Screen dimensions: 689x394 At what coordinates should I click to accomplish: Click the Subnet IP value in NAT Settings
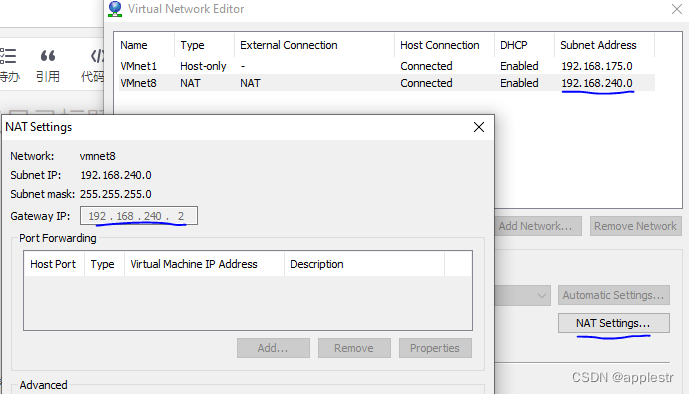(116, 175)
